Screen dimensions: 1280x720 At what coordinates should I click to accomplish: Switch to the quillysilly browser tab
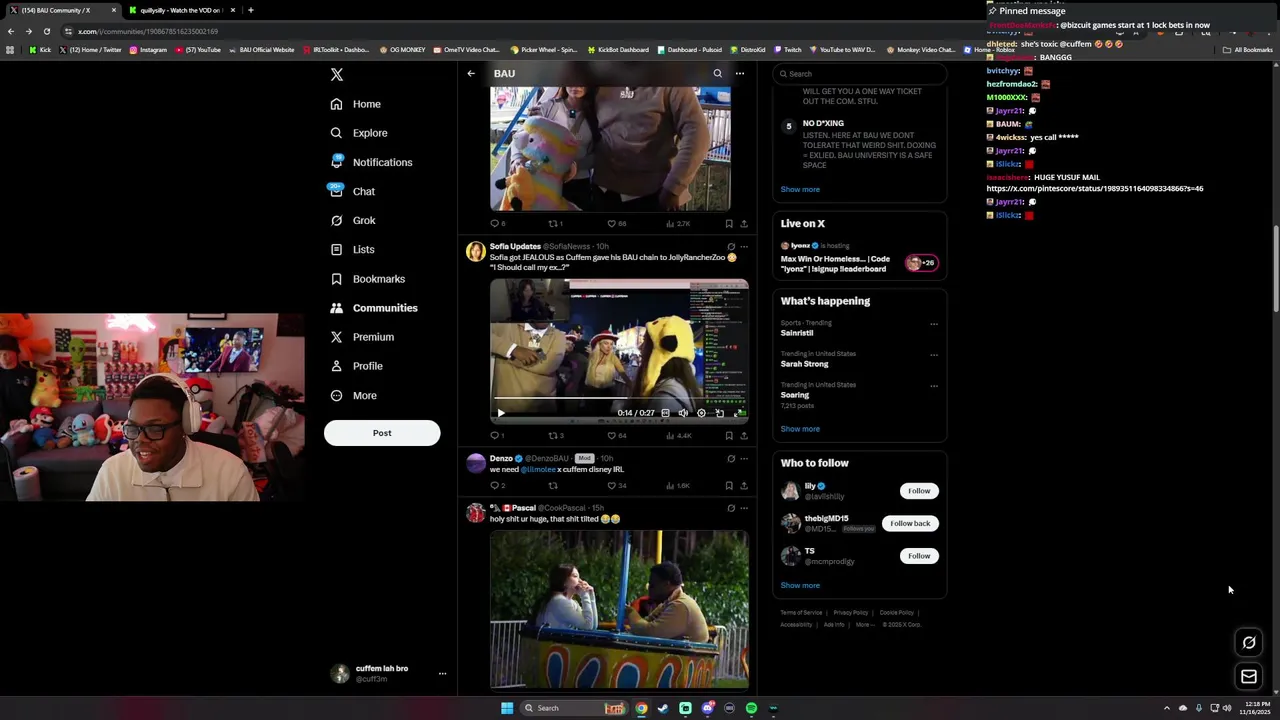point(181,10)
